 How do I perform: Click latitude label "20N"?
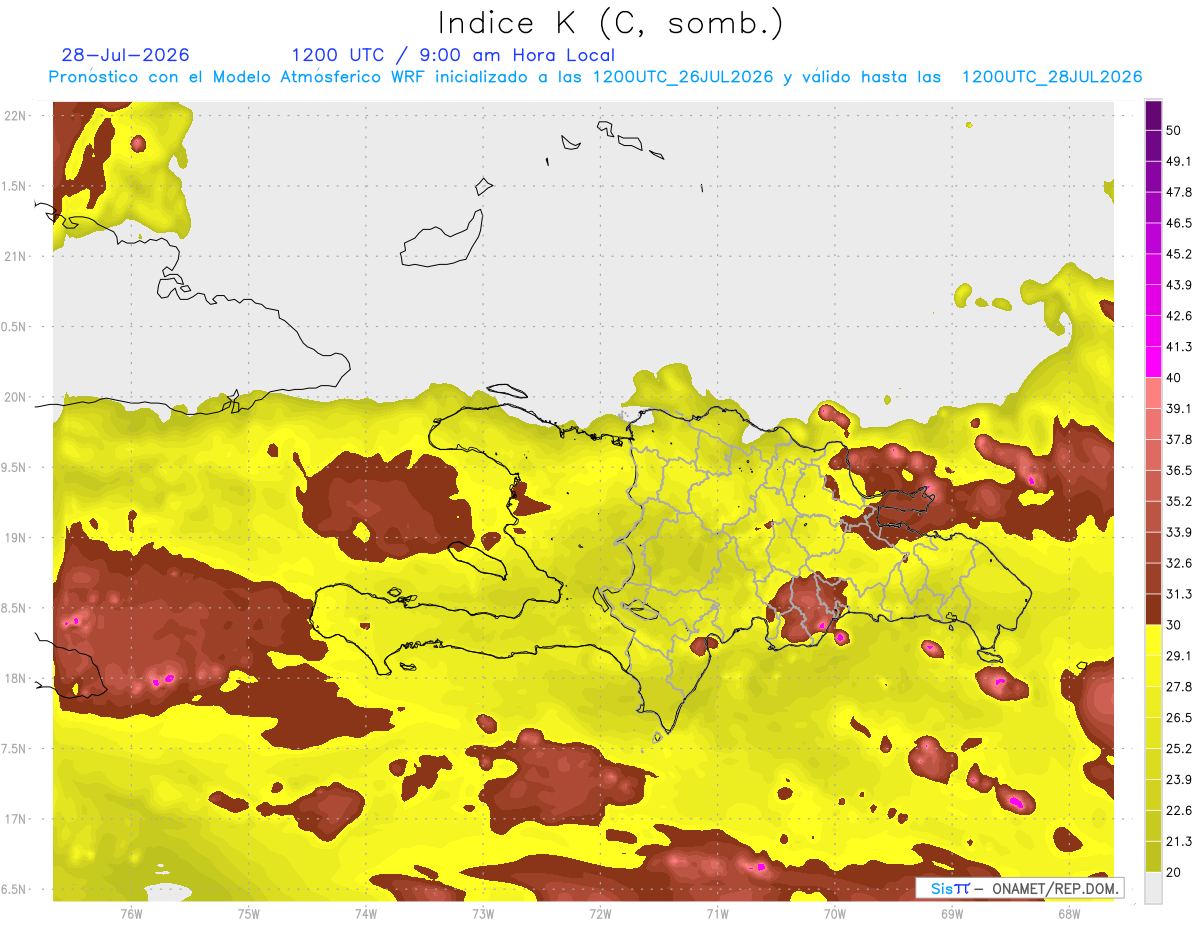16,397
